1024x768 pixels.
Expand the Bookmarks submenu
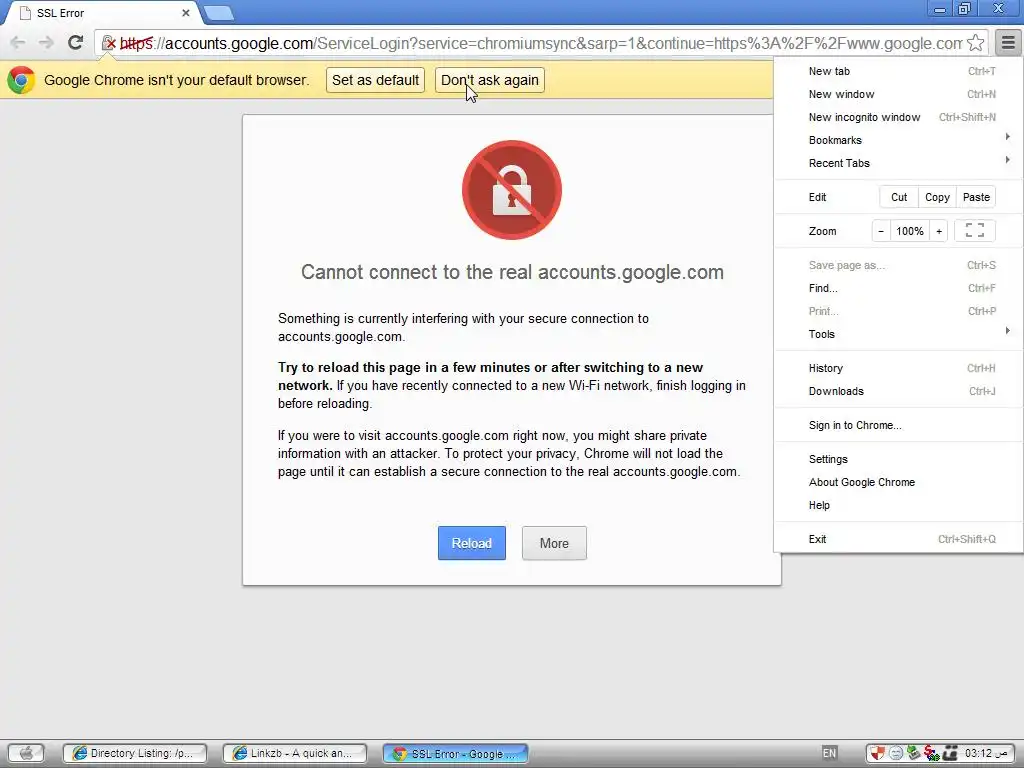click(899, 140)
